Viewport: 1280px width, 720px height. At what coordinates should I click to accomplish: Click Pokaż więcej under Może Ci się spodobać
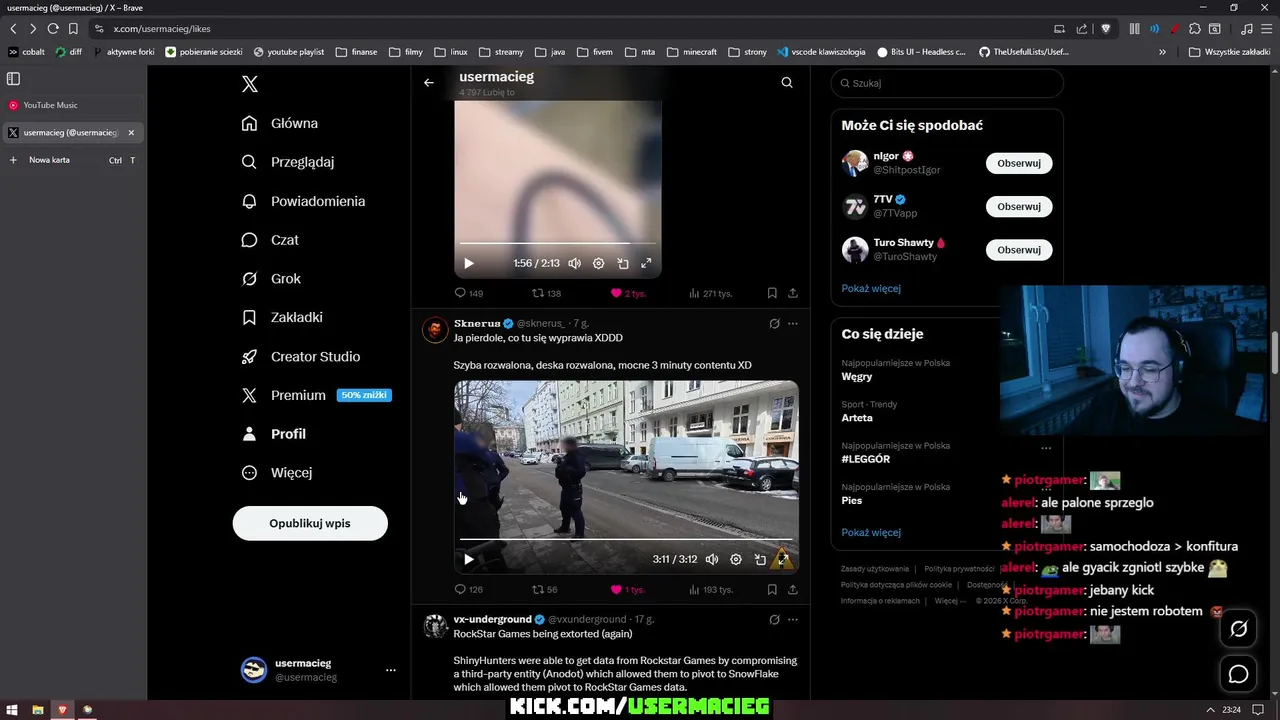(871, 288)
